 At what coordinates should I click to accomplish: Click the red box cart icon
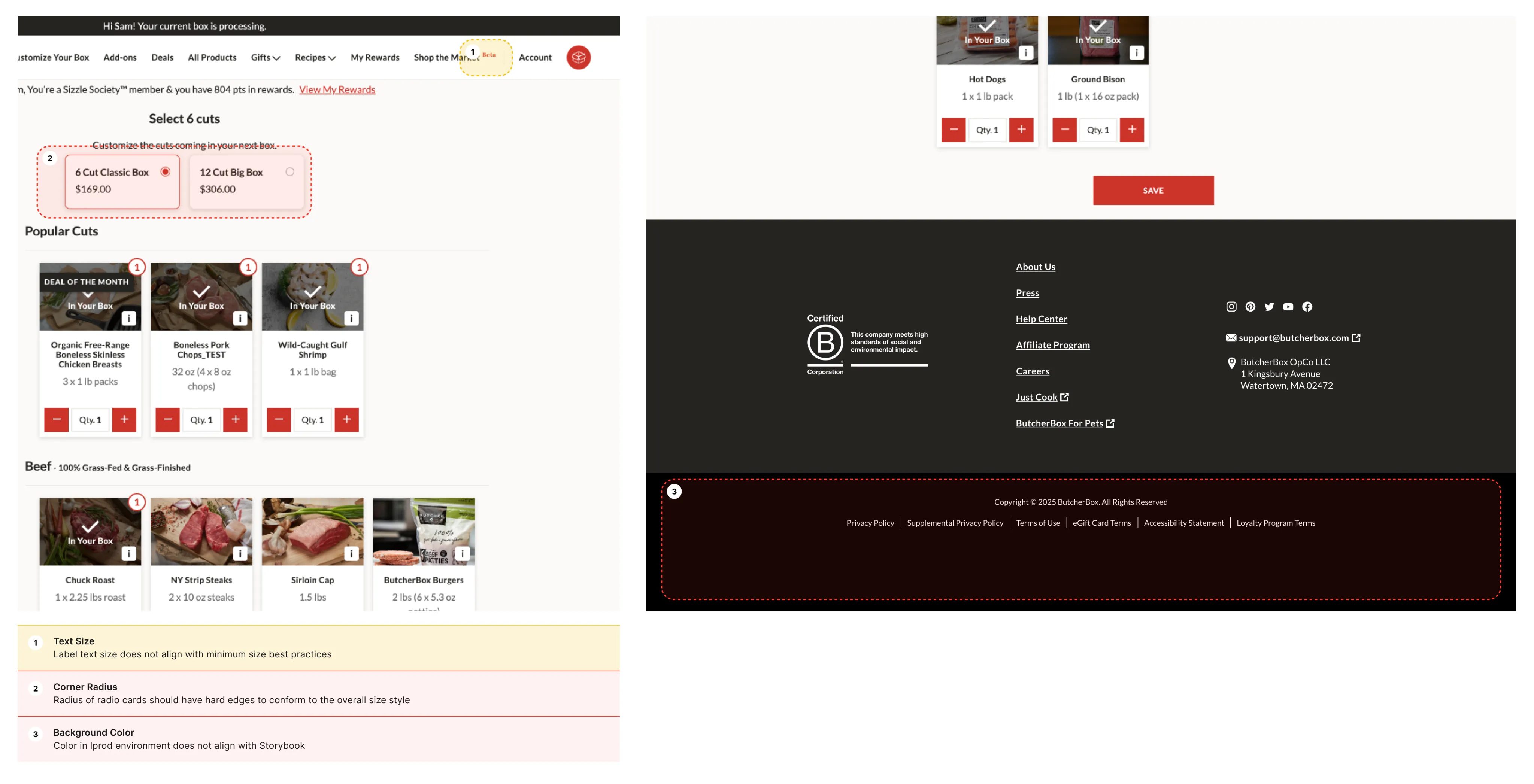pos(578,57)
